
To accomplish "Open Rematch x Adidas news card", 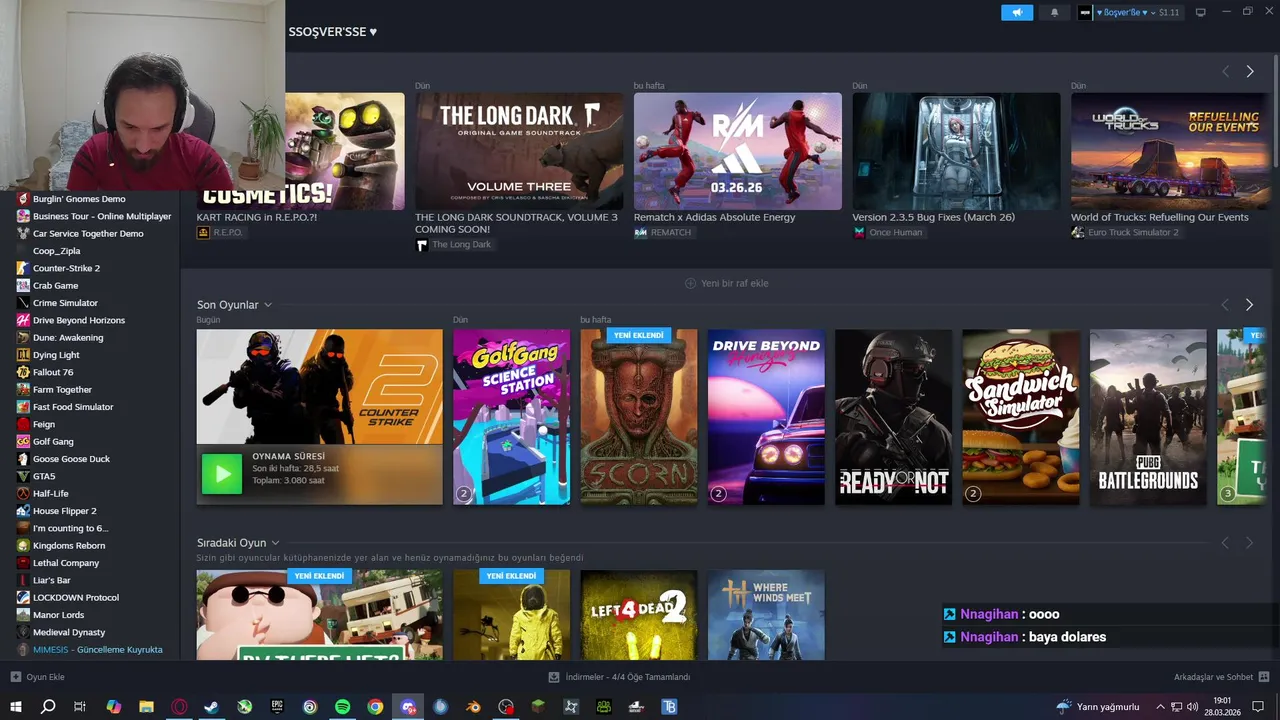I will 738,151.
